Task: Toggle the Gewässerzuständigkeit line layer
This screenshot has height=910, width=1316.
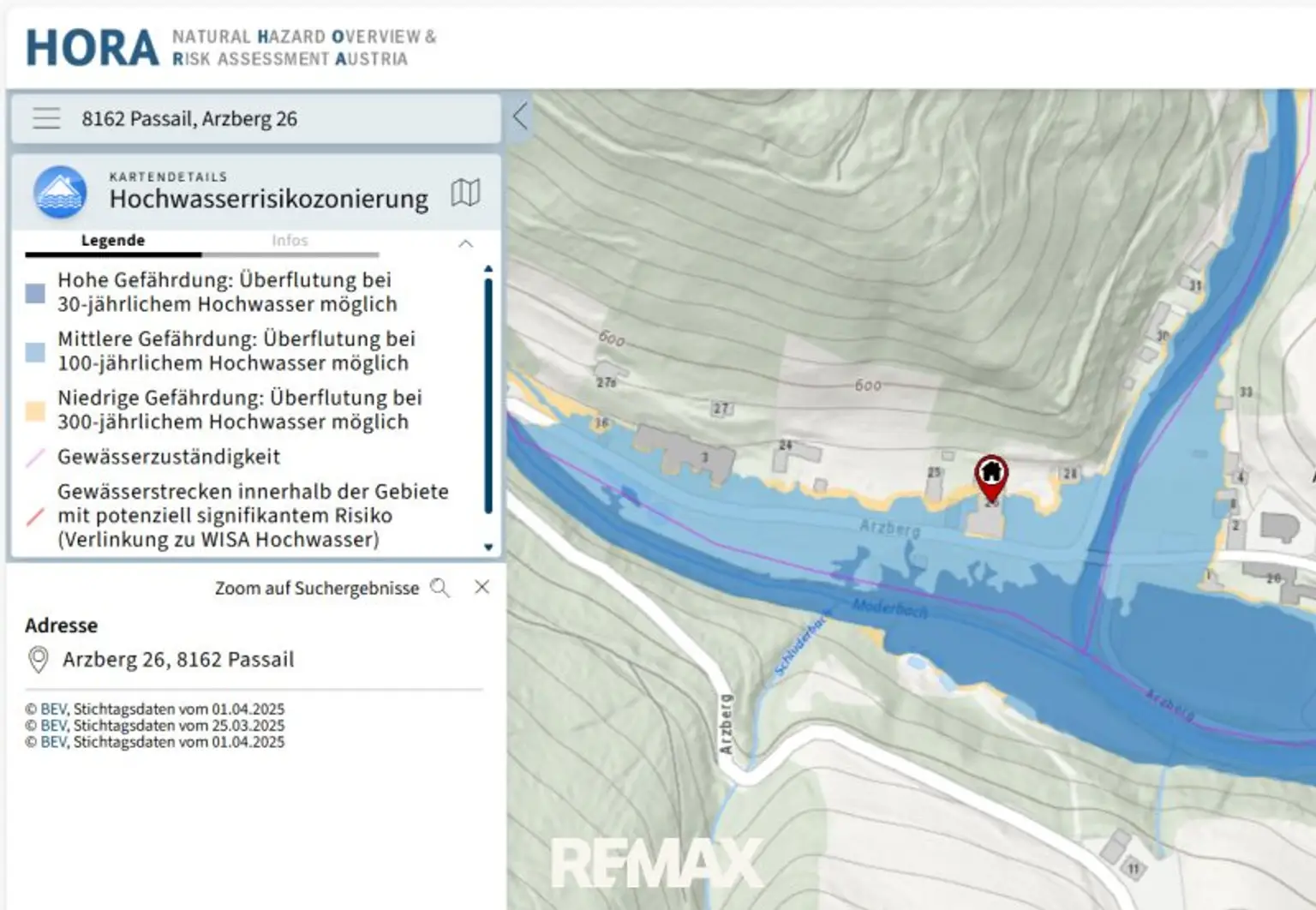Action: point(35,457)
